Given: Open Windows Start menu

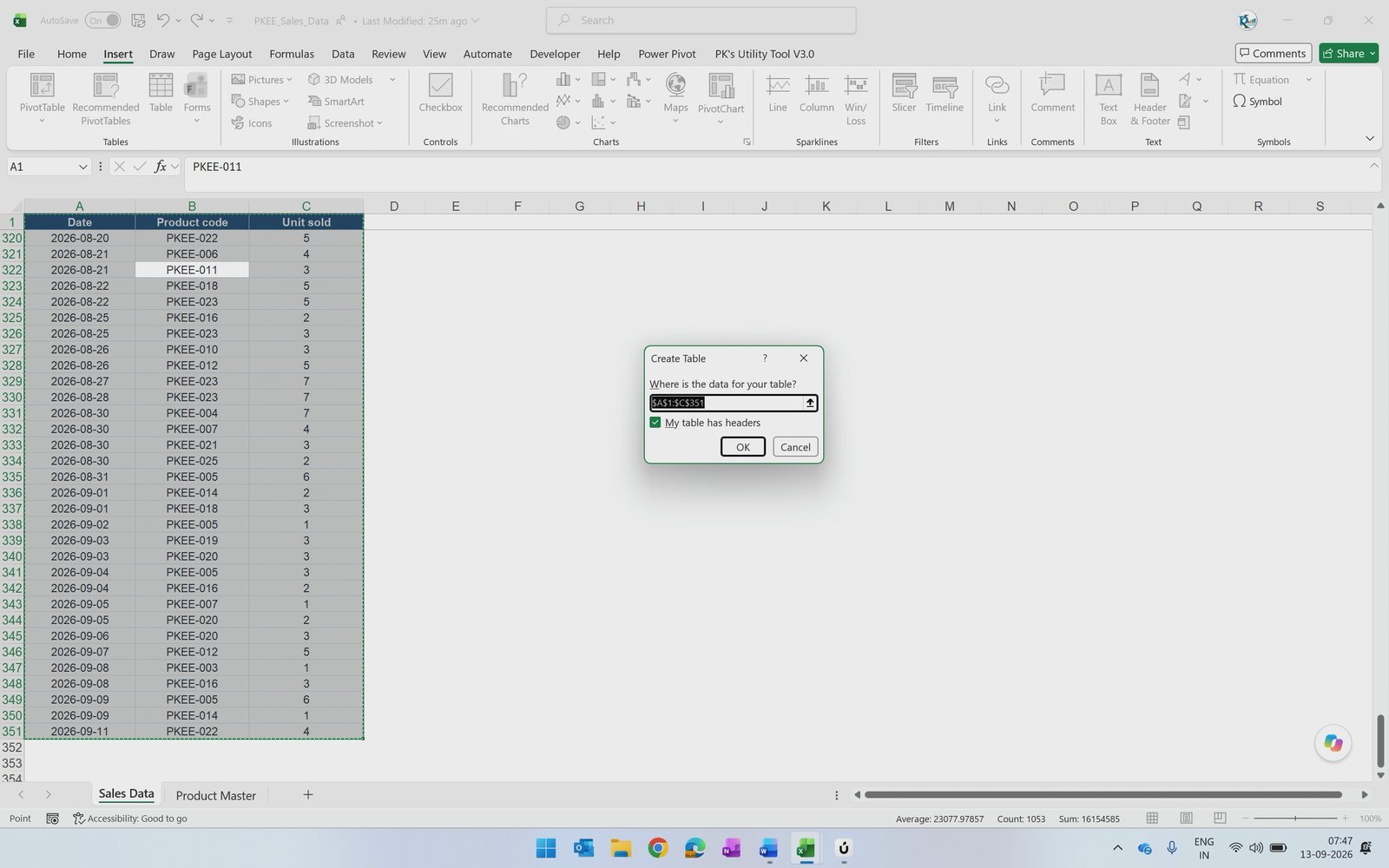Looking at the screenshot, I should (546, 848).
